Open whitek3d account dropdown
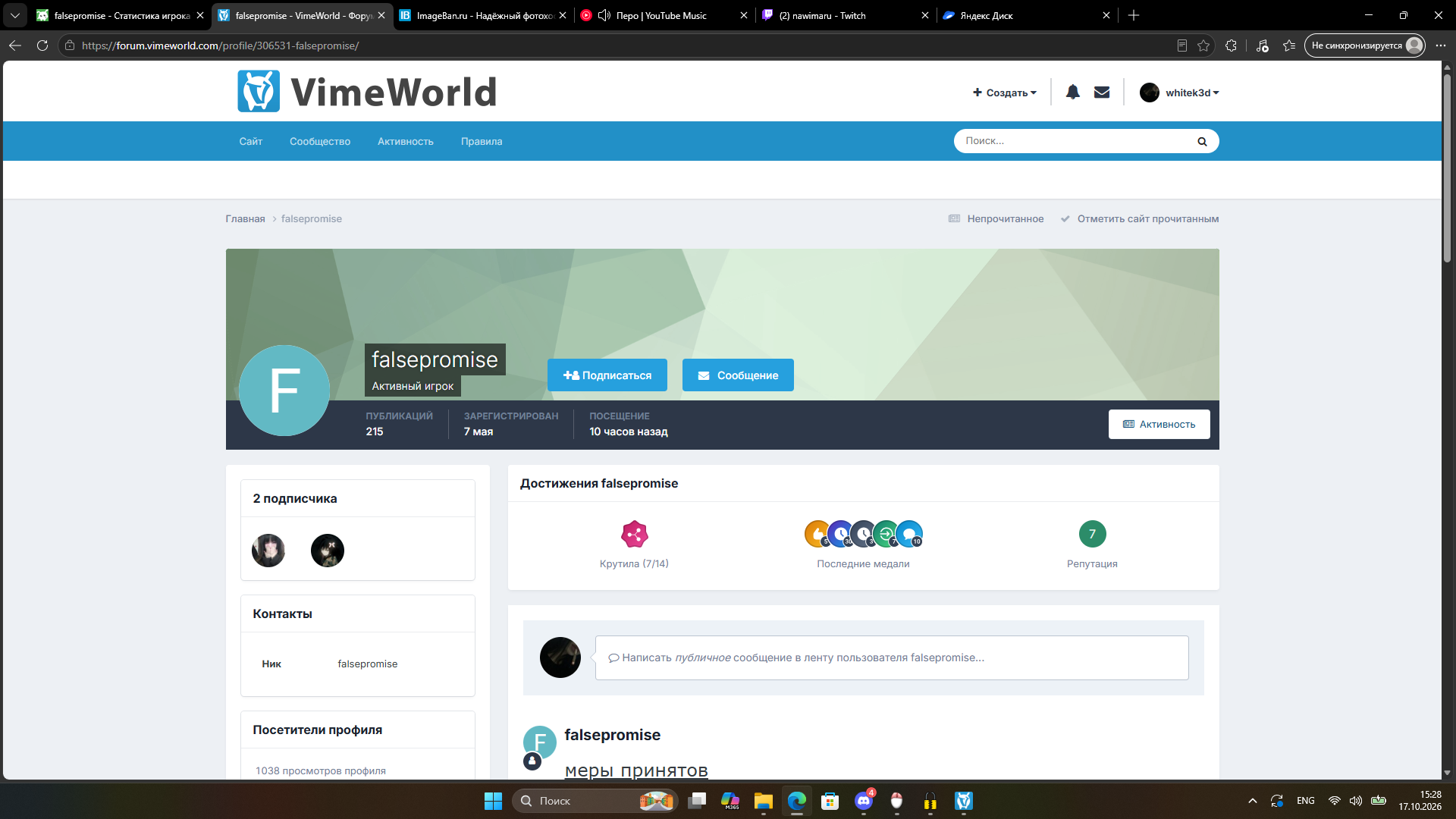The width and height of the screenshot is (1456, 819). (x=1179, y=93)
